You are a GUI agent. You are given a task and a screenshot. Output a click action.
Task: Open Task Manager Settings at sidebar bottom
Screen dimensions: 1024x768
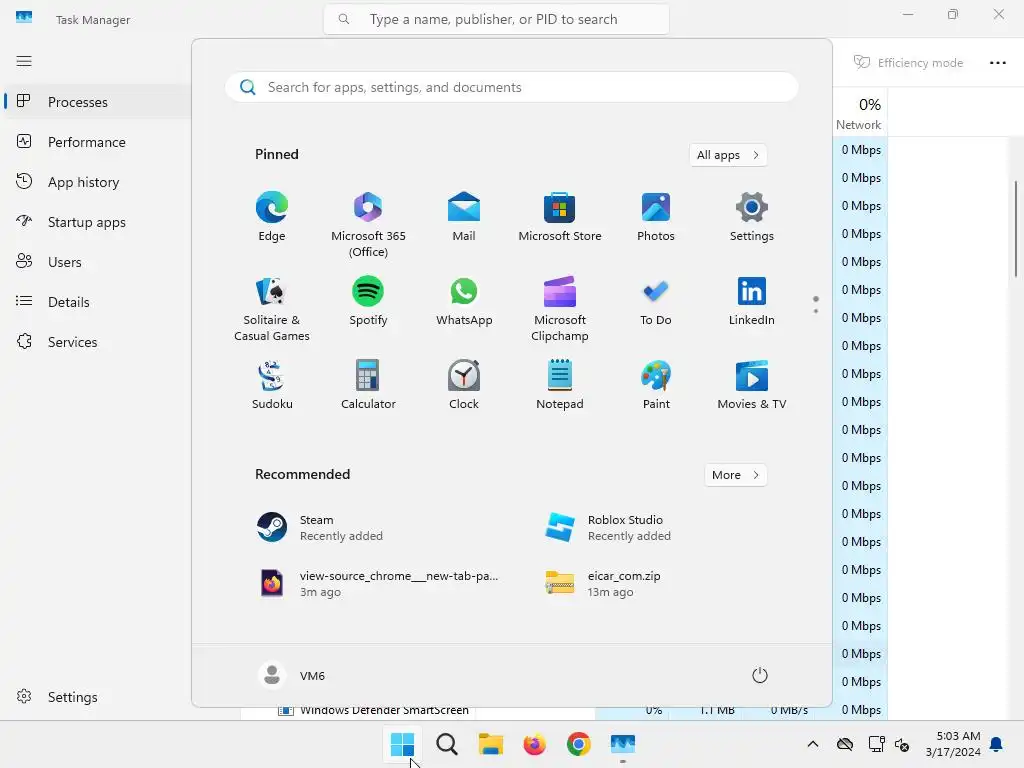pyautogui.click(x=97, y=697)
